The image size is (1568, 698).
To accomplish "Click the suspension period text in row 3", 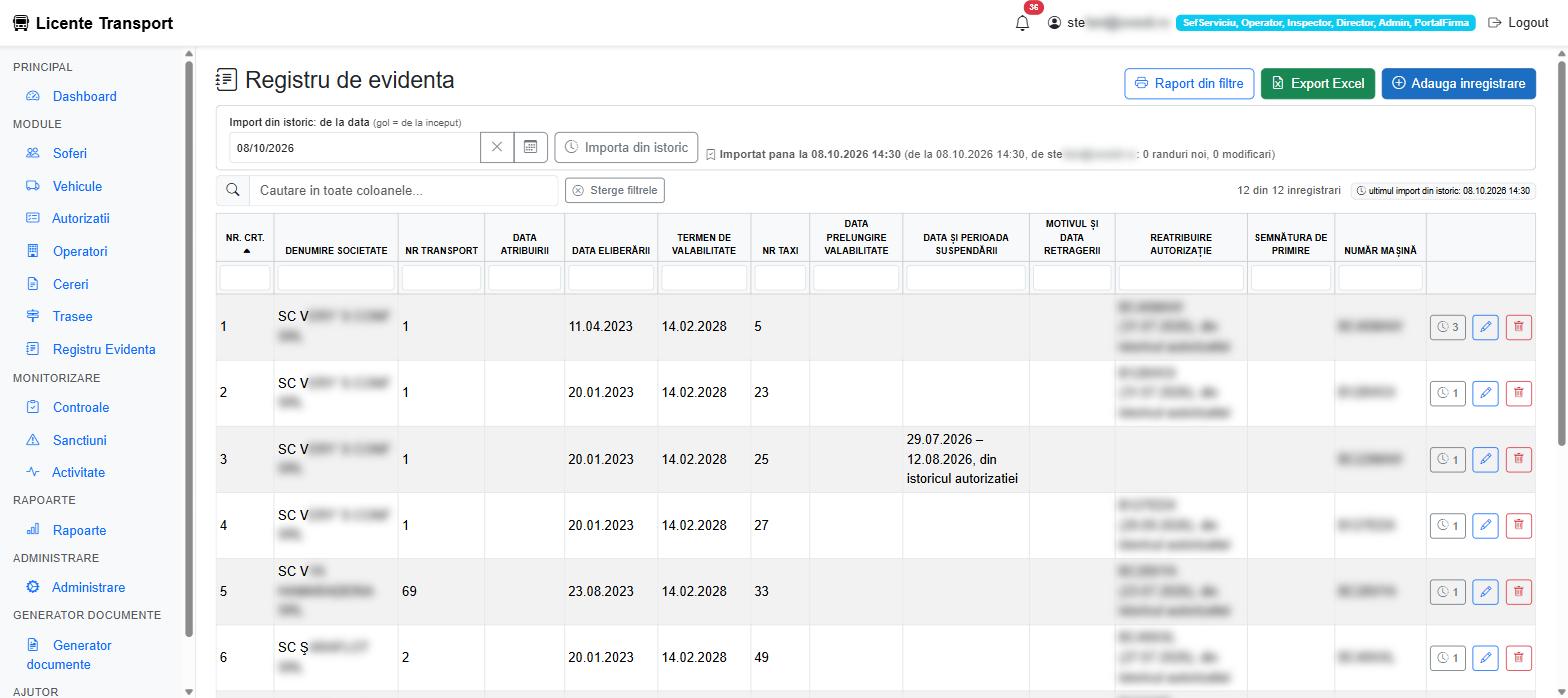I will pos(962,459).
